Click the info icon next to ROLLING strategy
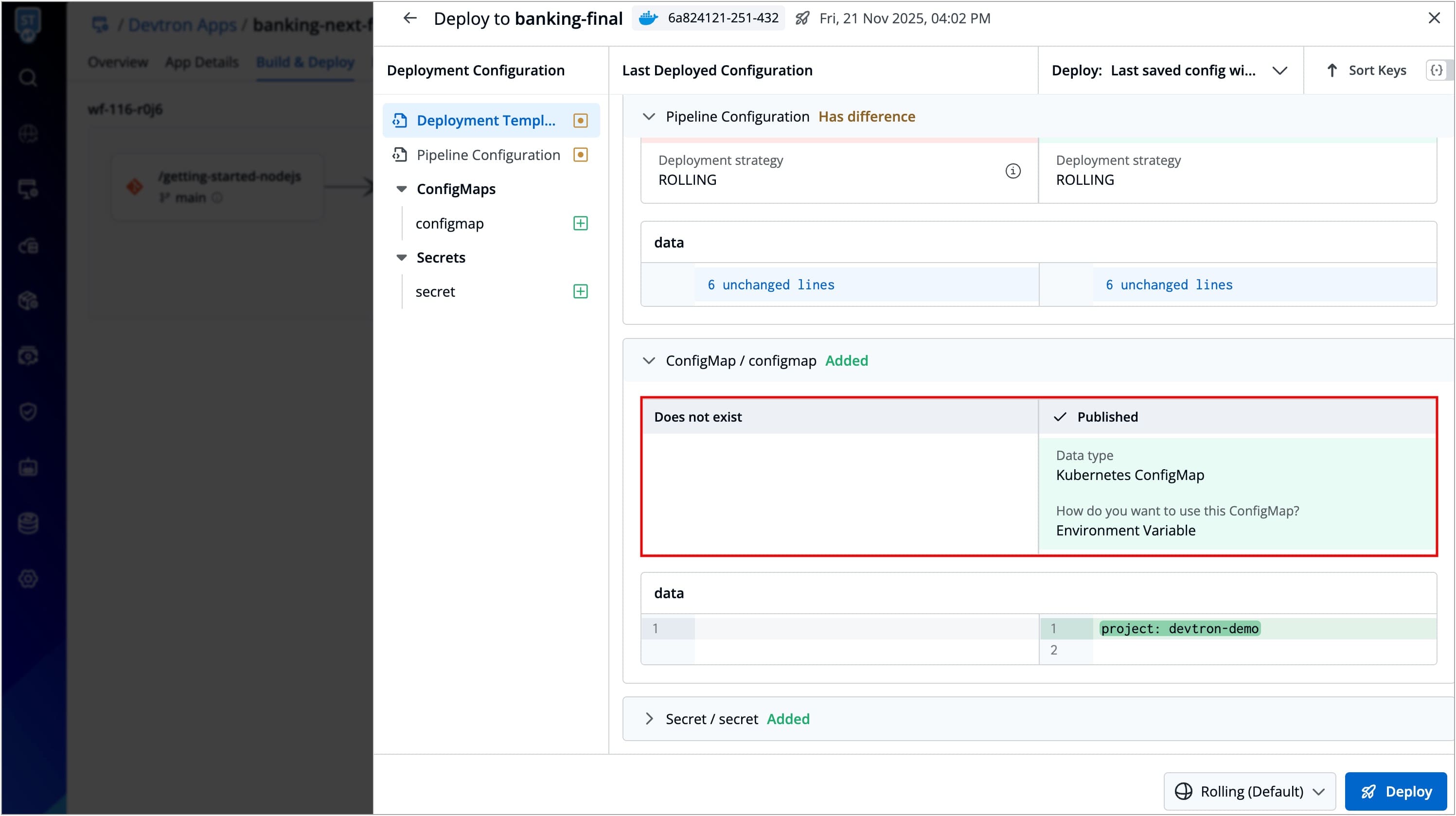This screenshot has width=1456, height=816. 1012,171
